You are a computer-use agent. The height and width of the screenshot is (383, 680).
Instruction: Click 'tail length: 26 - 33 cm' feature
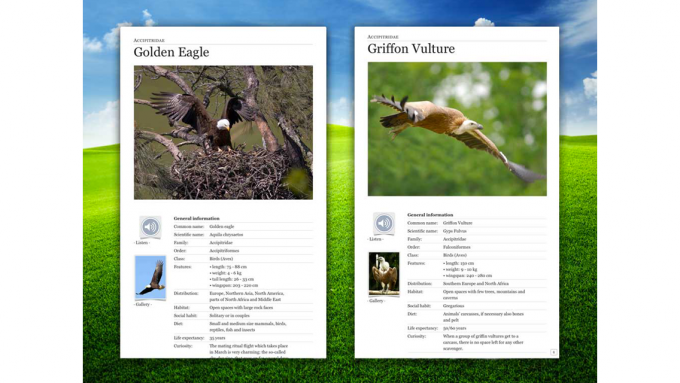click(x=232, y=279)
